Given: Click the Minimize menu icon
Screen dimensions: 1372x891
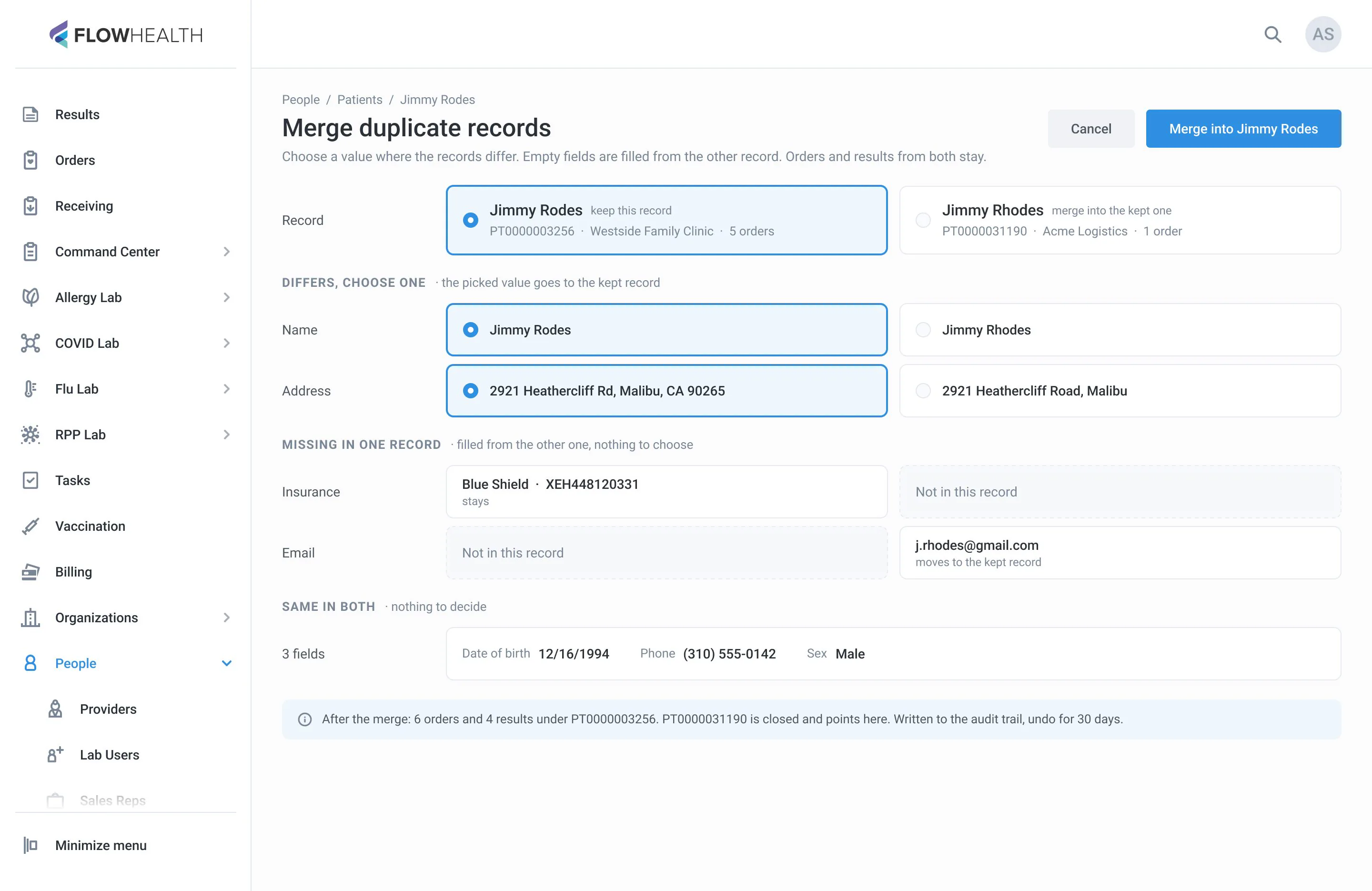Looking at the screenshot, I should pos(30,845).
